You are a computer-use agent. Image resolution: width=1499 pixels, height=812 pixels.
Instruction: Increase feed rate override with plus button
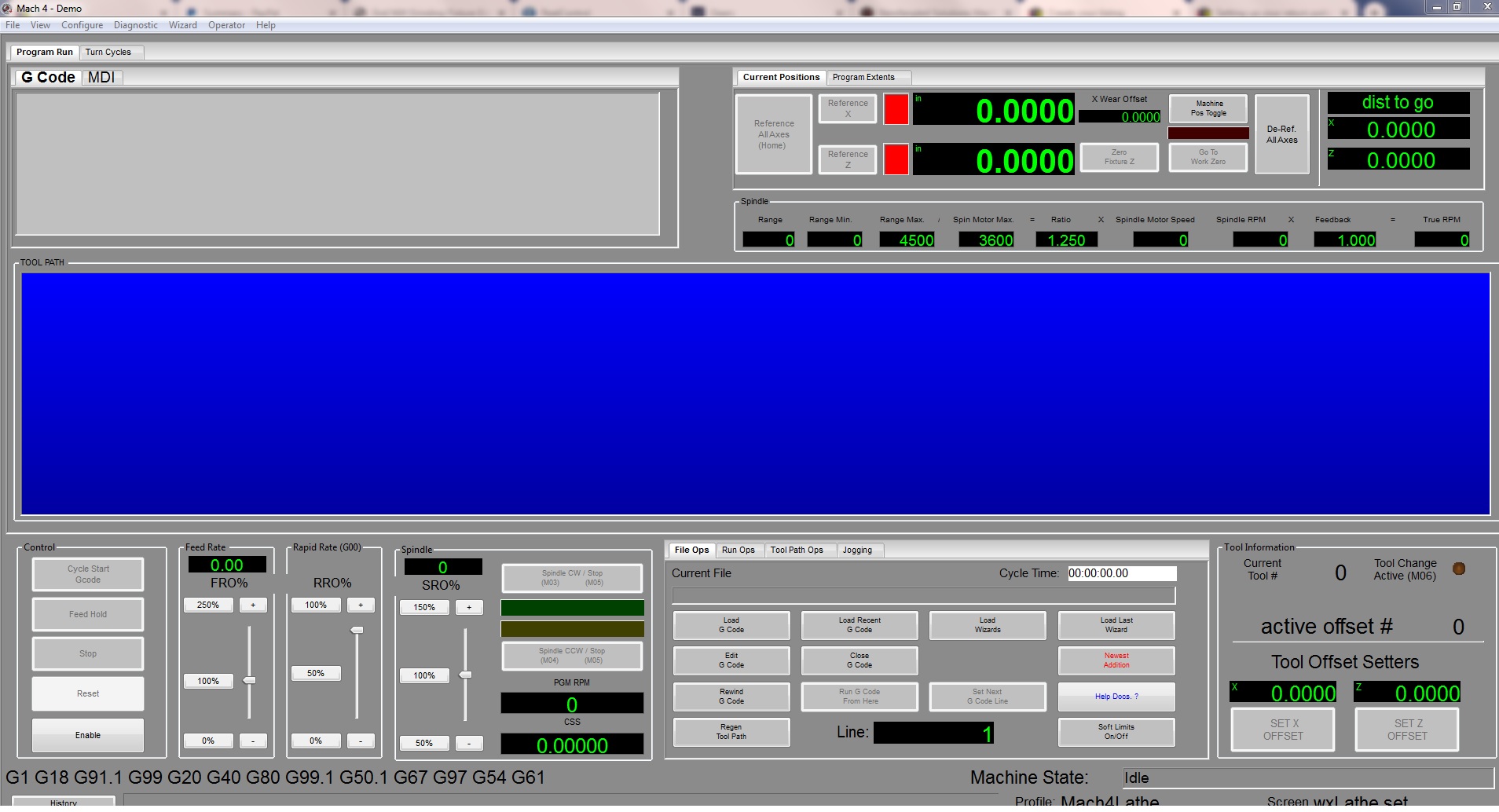click(x=253, y=605)
